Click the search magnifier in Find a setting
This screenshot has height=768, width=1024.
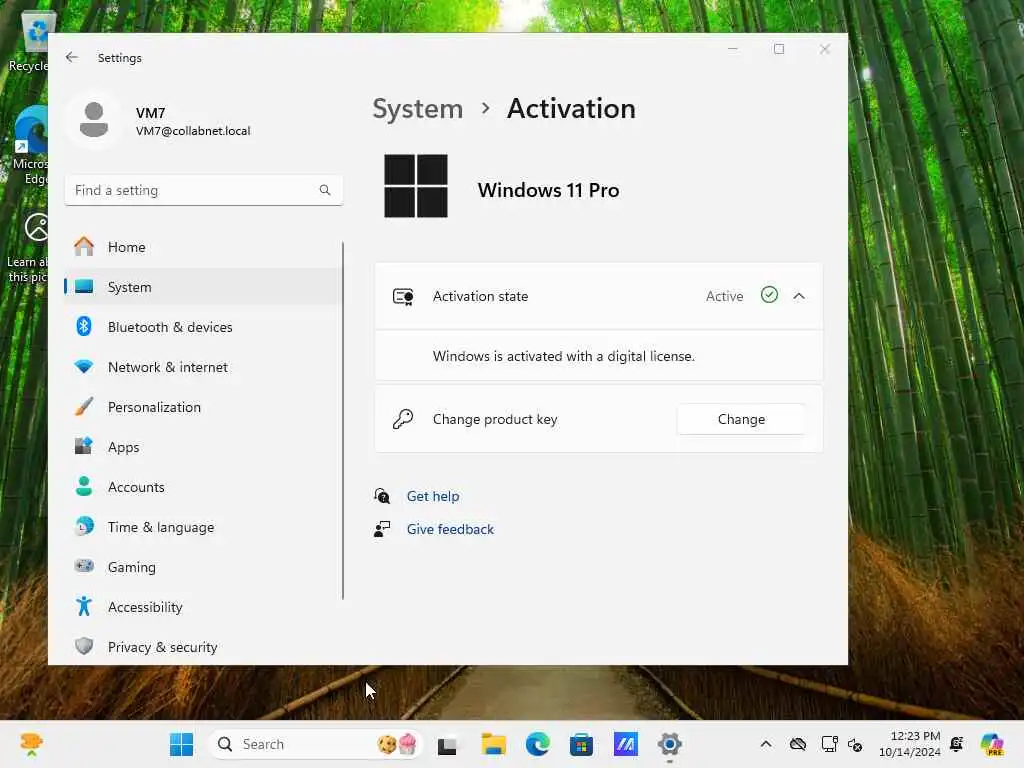click(x=325, y=190)
